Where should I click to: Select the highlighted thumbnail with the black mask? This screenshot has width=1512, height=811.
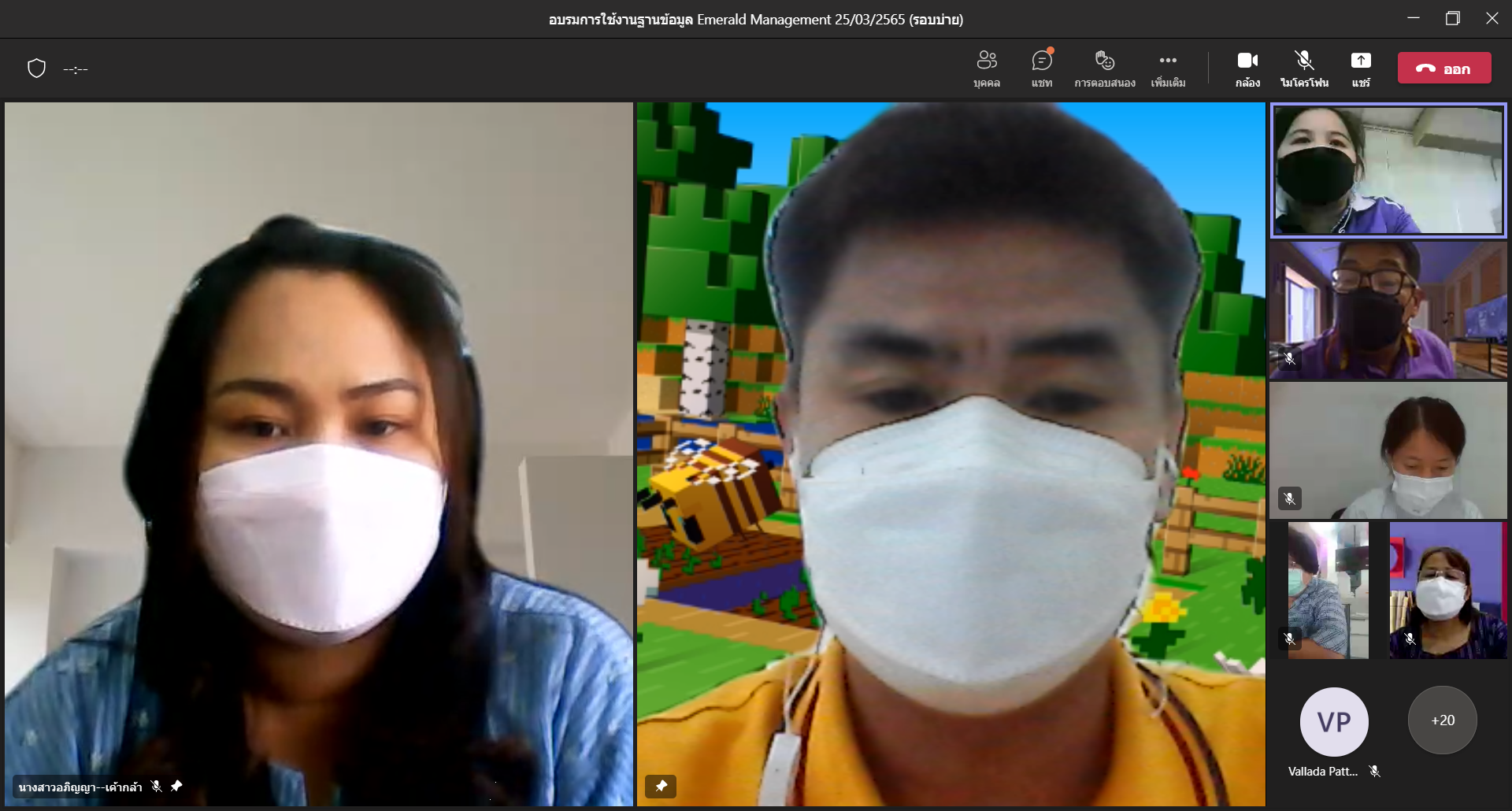click(1388, 170)
